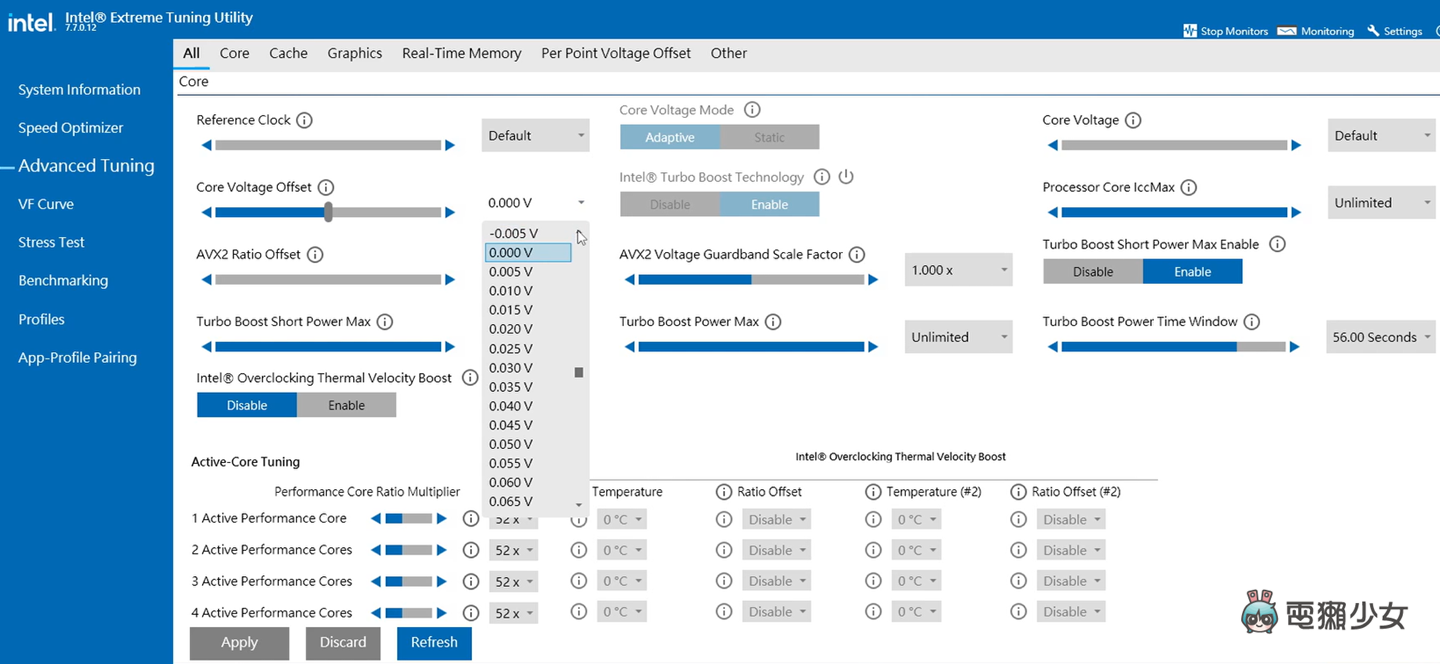
Task: Switch to the Graphics tab
Action: (x=355, y=53)
